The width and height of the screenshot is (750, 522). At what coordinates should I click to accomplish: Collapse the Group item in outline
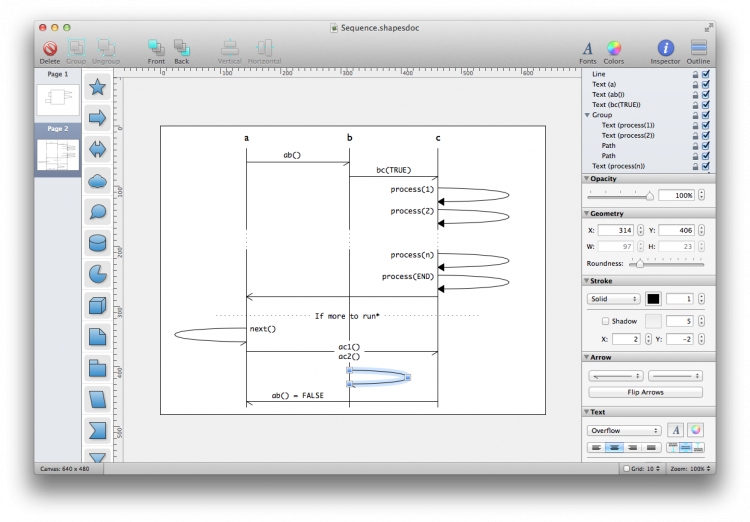587,115
